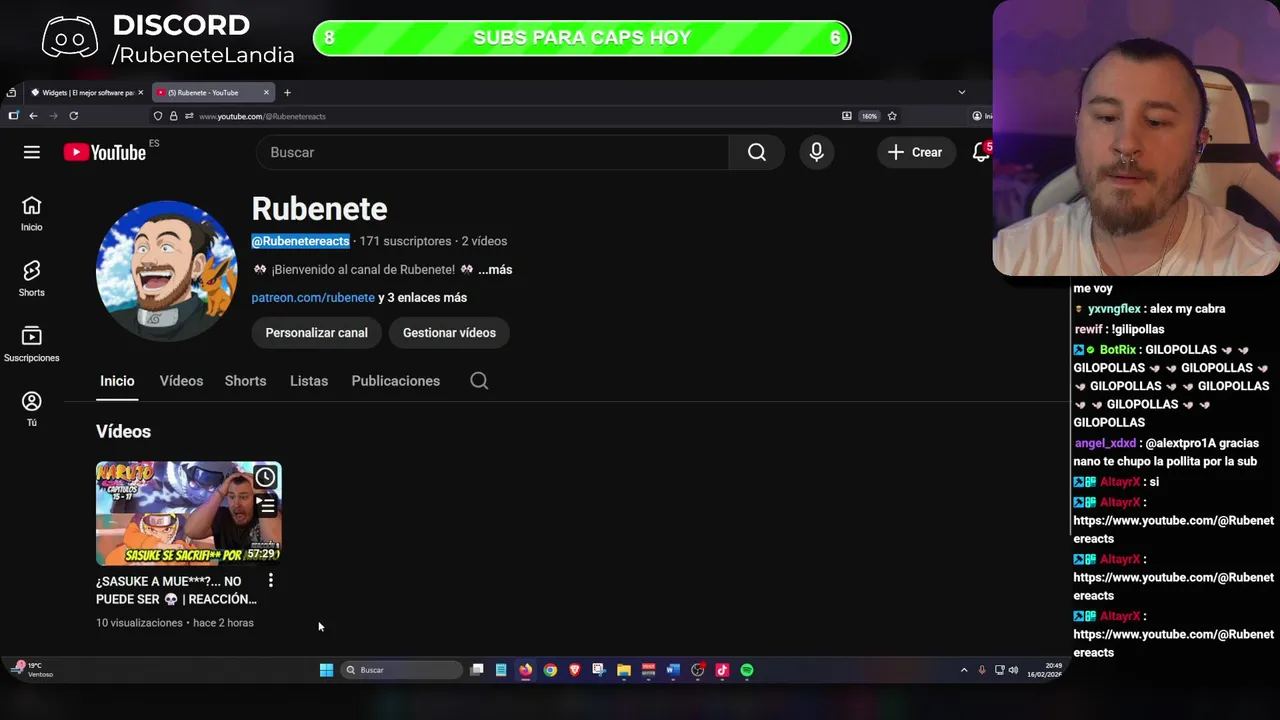This screenshot has height=720, width=1280.
Task: Click the 160% zoom level indicator
Action: [869, 116]
